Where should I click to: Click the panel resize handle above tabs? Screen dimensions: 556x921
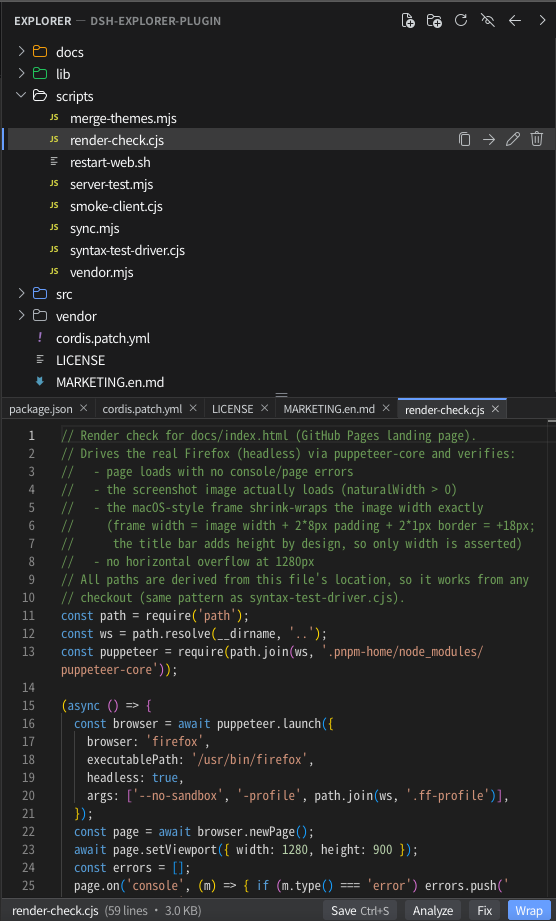pyautogui.click(x=282, y=394)
